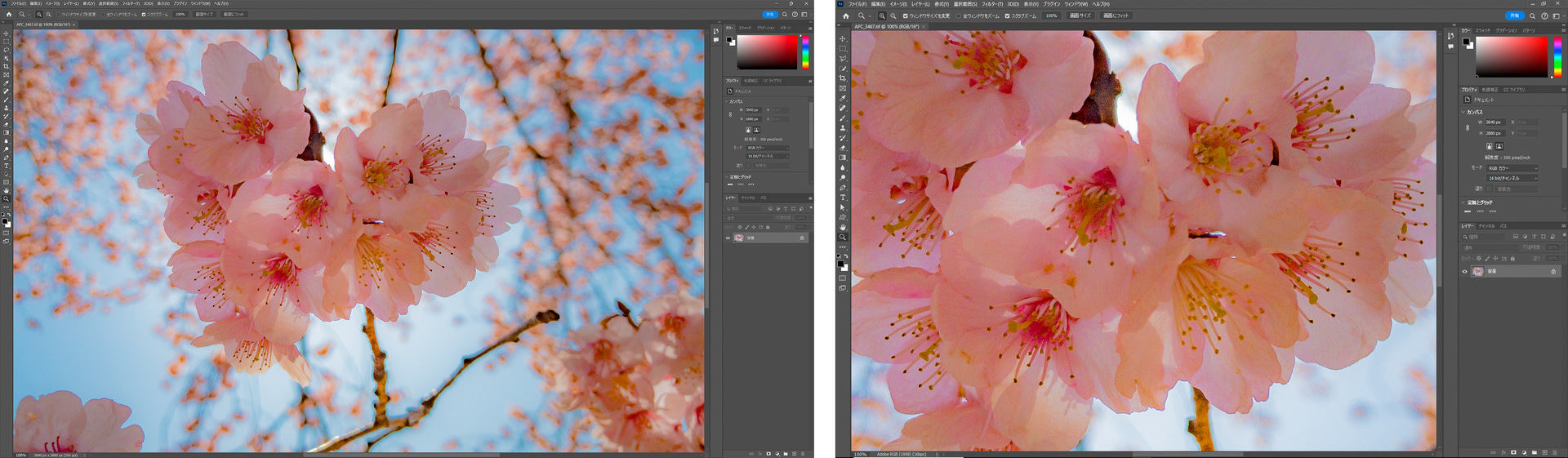Select the Pen tool in right window
1568x458 pixels.
coord(842,188)
